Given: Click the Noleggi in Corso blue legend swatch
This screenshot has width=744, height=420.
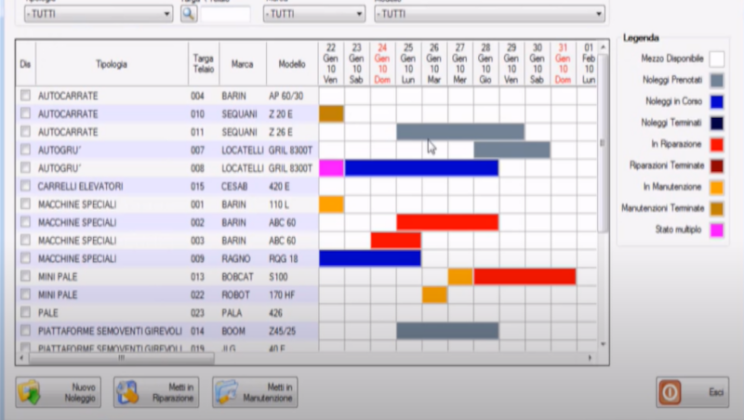Looking at the screenshot, I should tap(717, 101).
